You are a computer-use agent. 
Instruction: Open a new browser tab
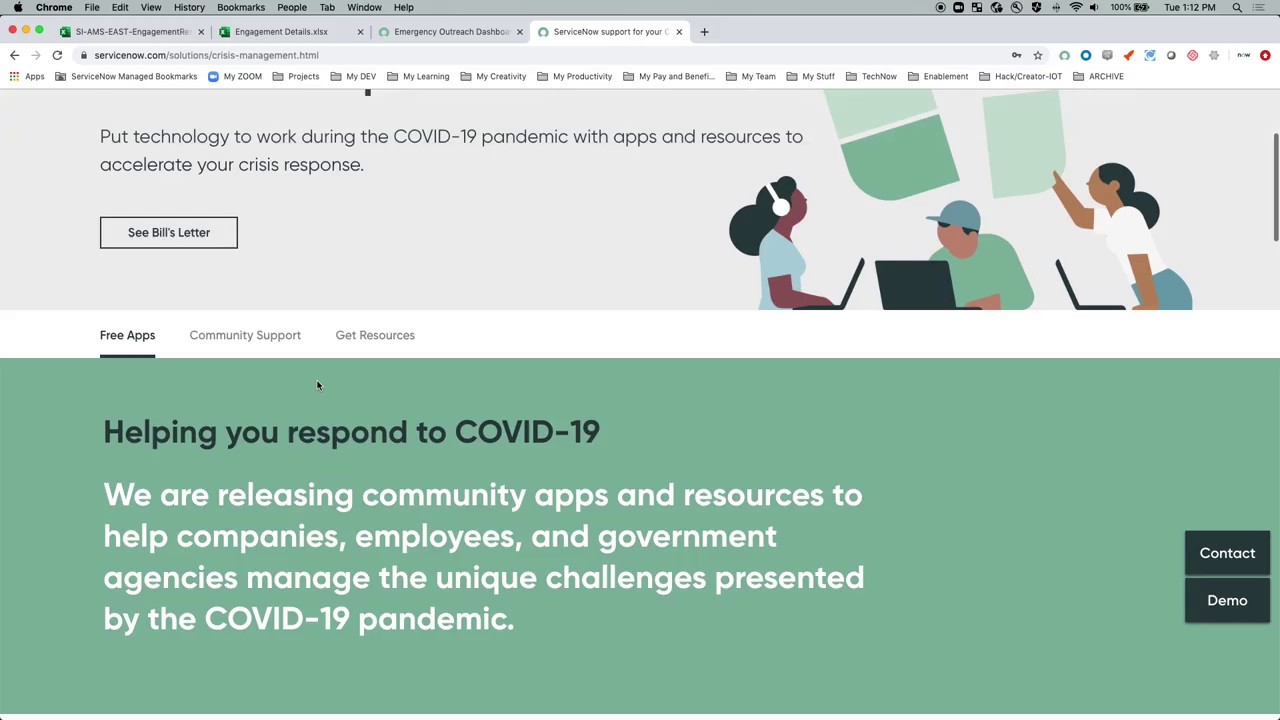pos(704,32)
